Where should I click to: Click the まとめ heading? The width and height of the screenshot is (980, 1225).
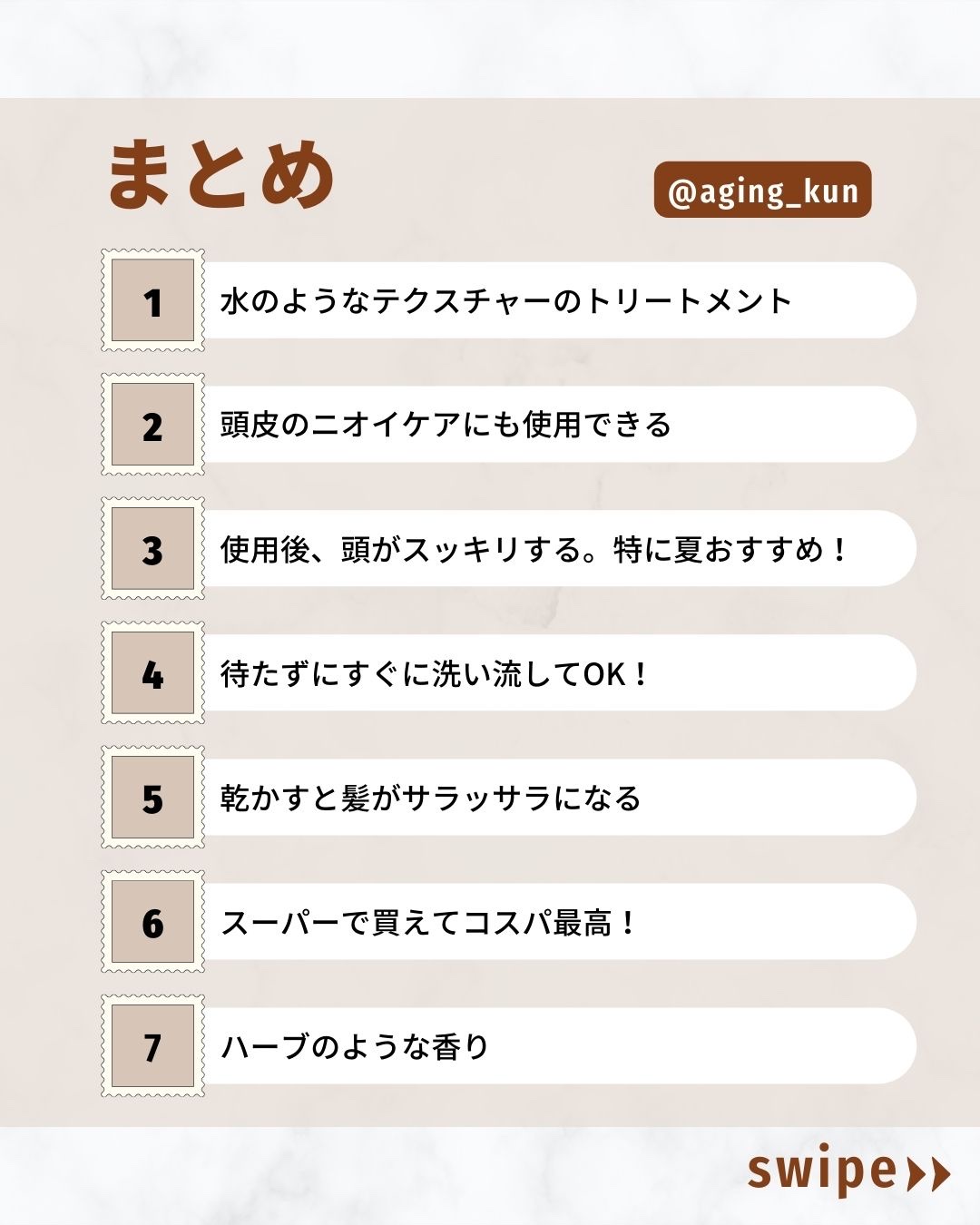pyautogui.click(x=221, y=175)
